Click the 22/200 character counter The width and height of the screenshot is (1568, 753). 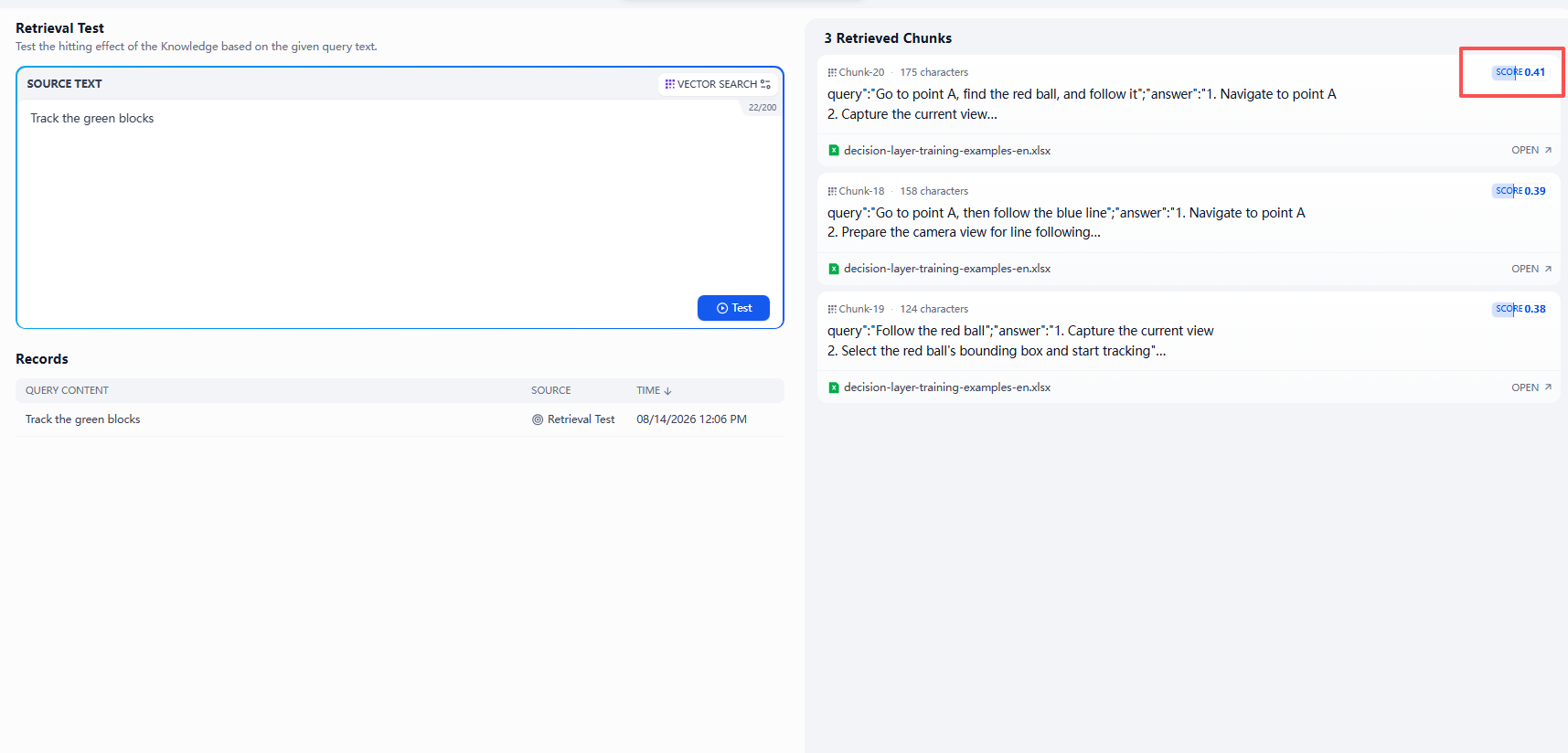tap(762, 108)
